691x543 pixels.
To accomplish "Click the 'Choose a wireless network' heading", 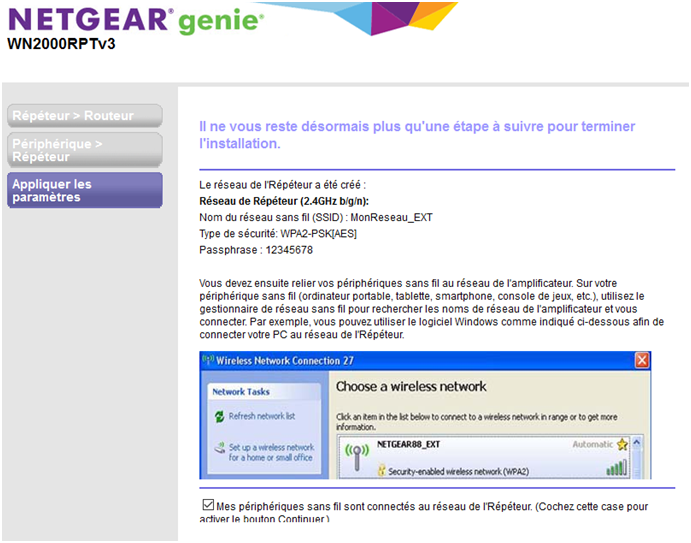I will pyautogui.click(x=411, y=387).
